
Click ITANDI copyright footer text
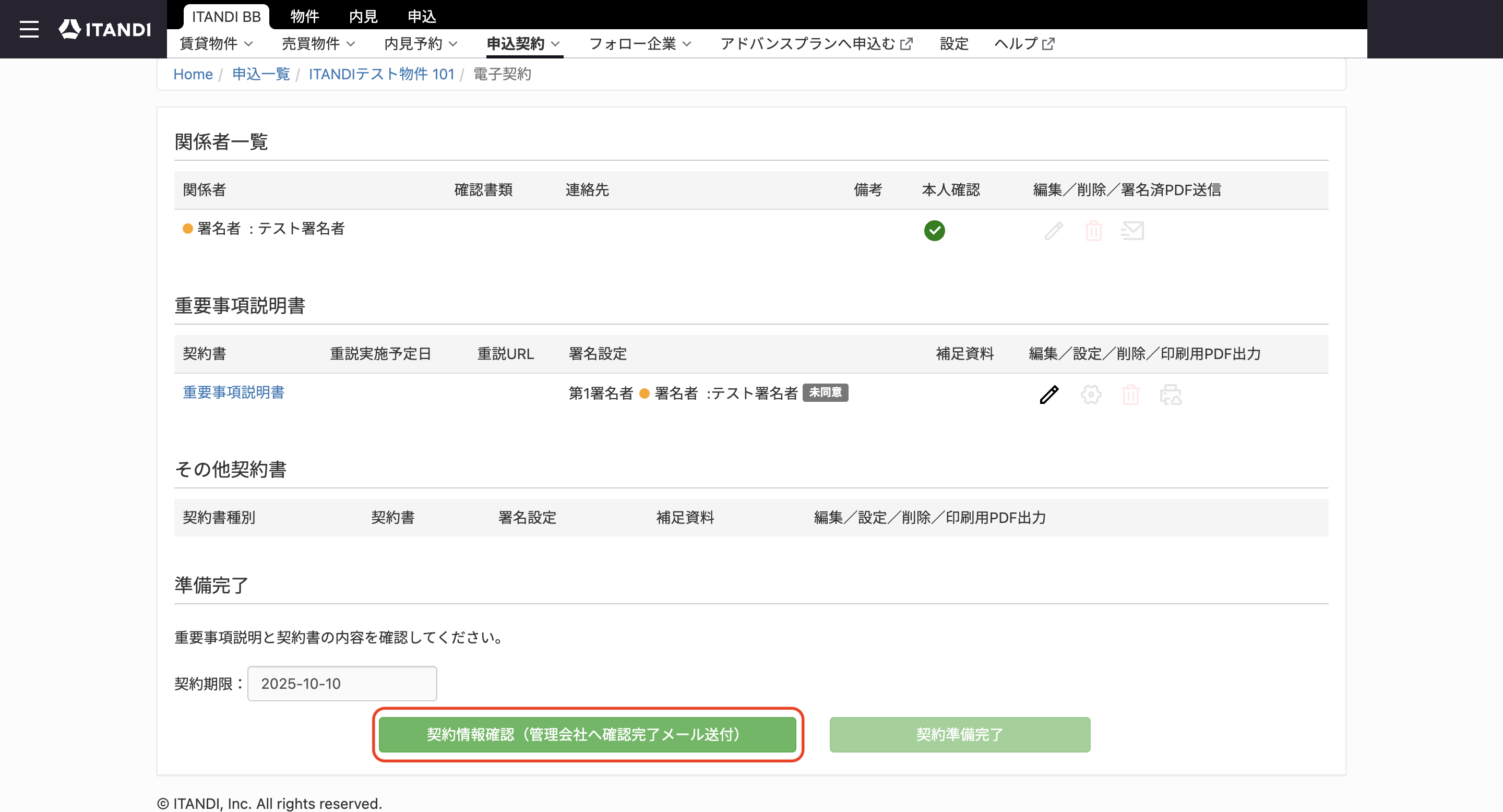point(270,803)
